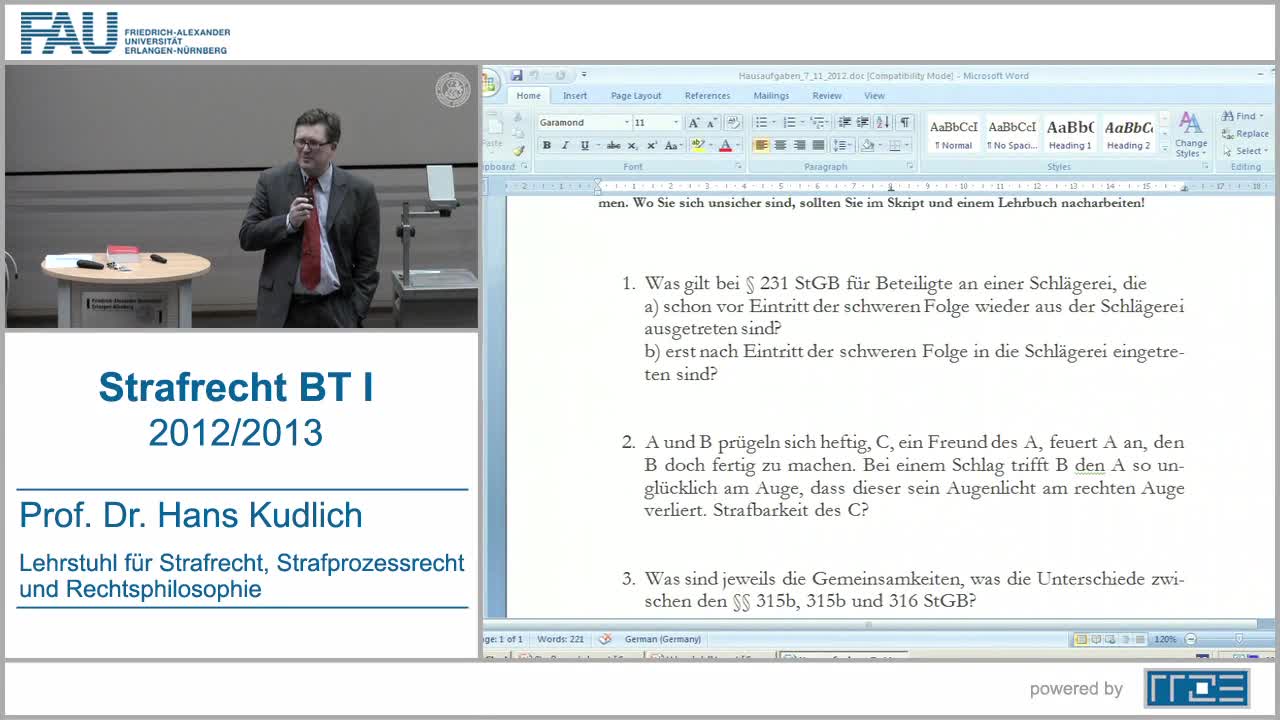Click the Format Painter brush icon
1280x720 pixels.
point(520,151)
